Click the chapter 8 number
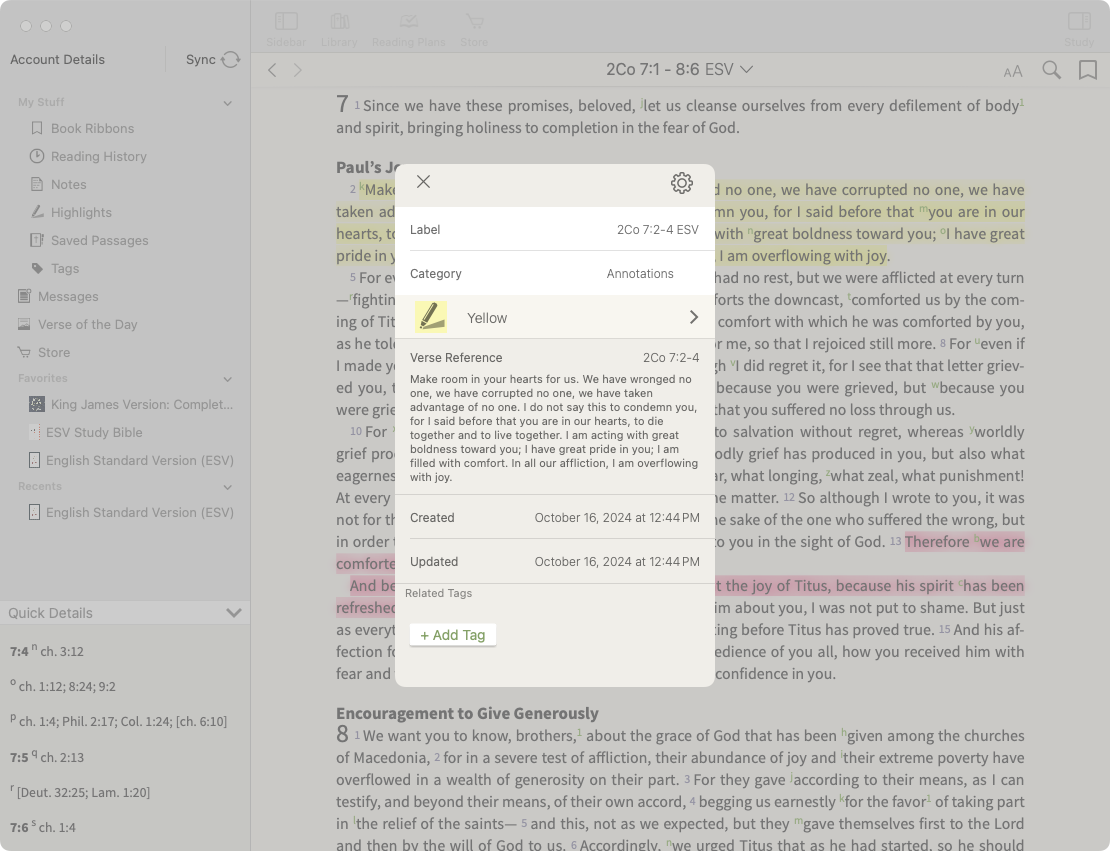 coord(343,734)
